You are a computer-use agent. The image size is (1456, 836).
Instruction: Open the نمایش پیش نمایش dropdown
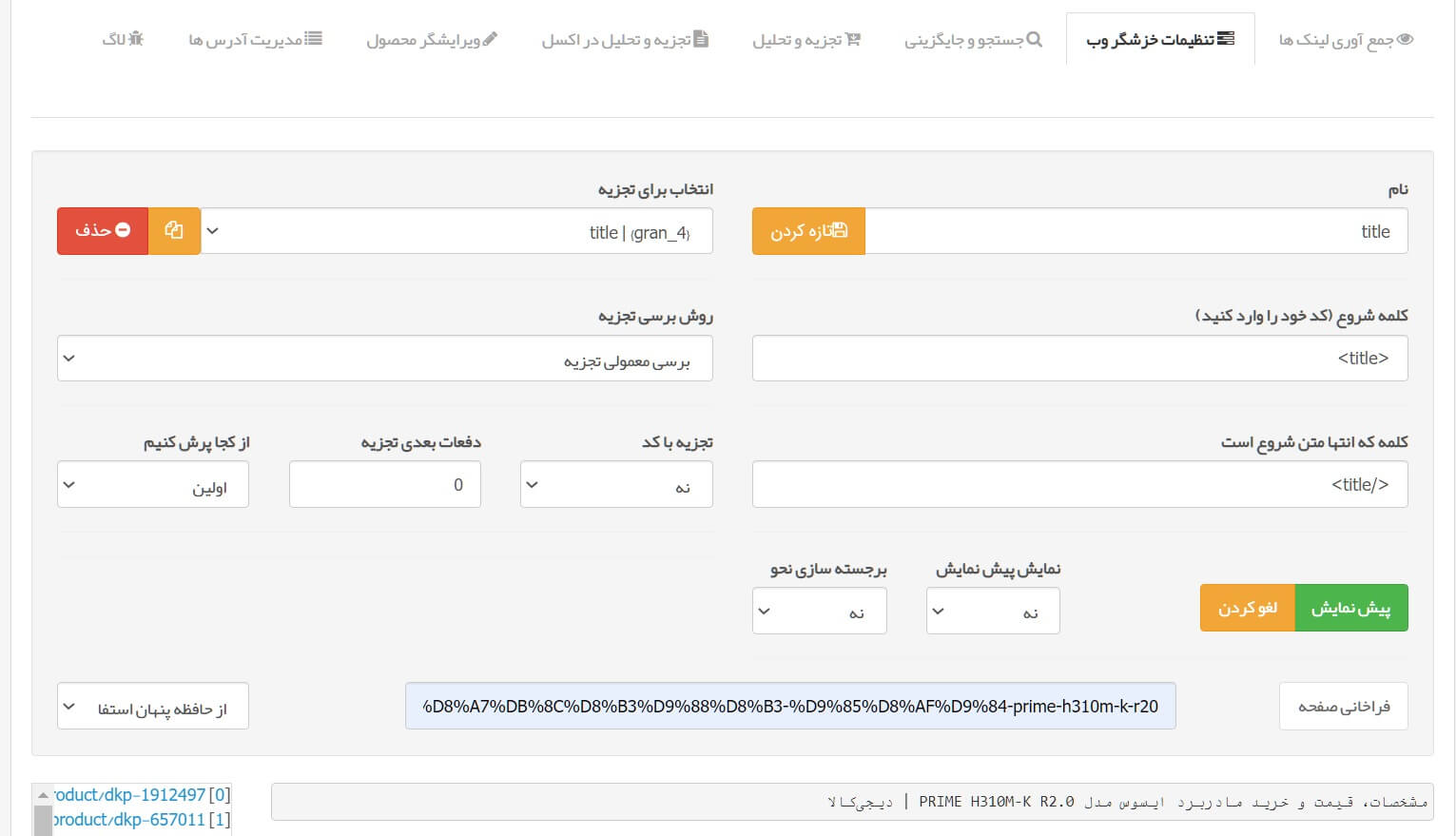point(993,611)
